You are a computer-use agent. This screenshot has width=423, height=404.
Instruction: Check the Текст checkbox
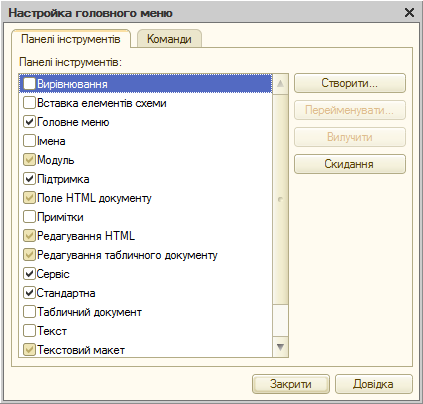(29, 331)
